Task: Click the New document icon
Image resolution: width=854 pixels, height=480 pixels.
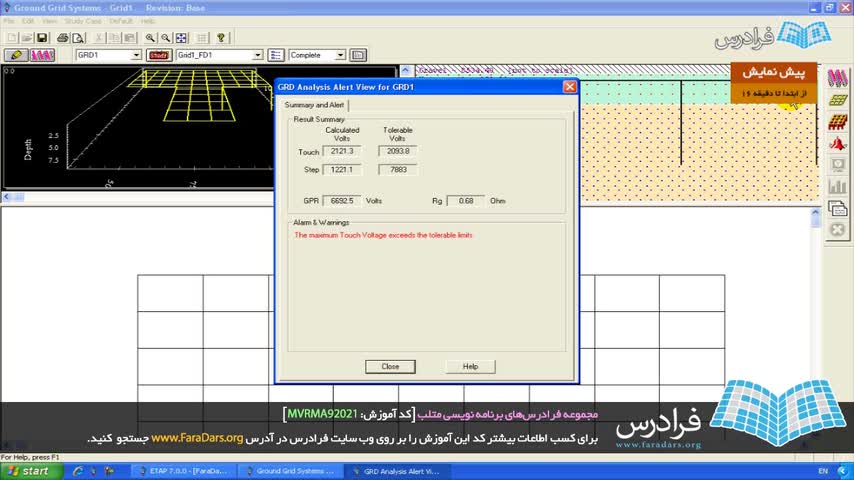Action: 12,38
